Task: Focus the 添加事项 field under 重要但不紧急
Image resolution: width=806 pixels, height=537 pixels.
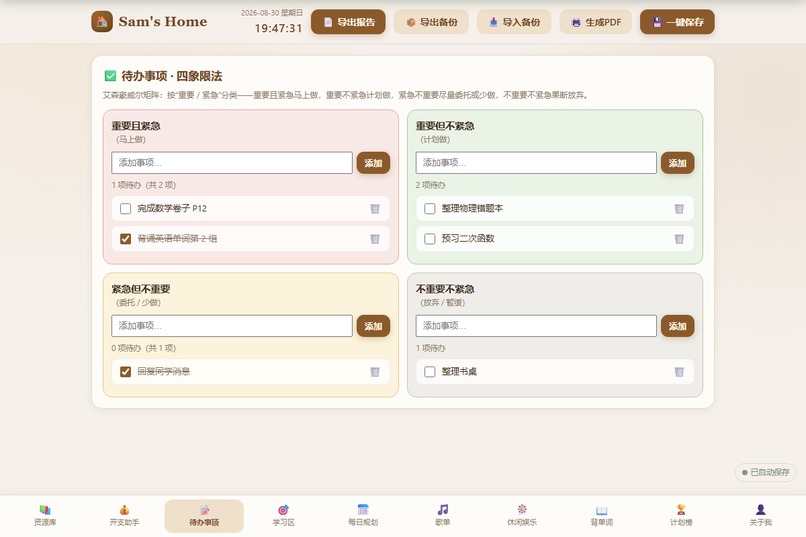Action: (536, 163)
